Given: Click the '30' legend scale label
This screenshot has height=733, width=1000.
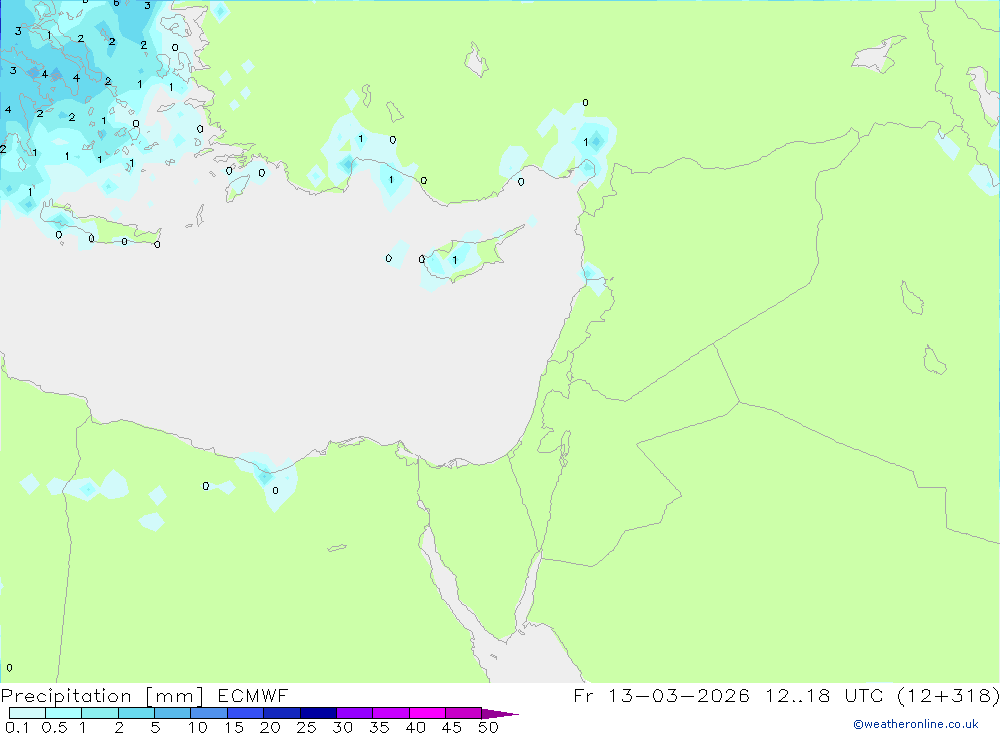Looking at the screenshot, I should (x=343, y=727).
